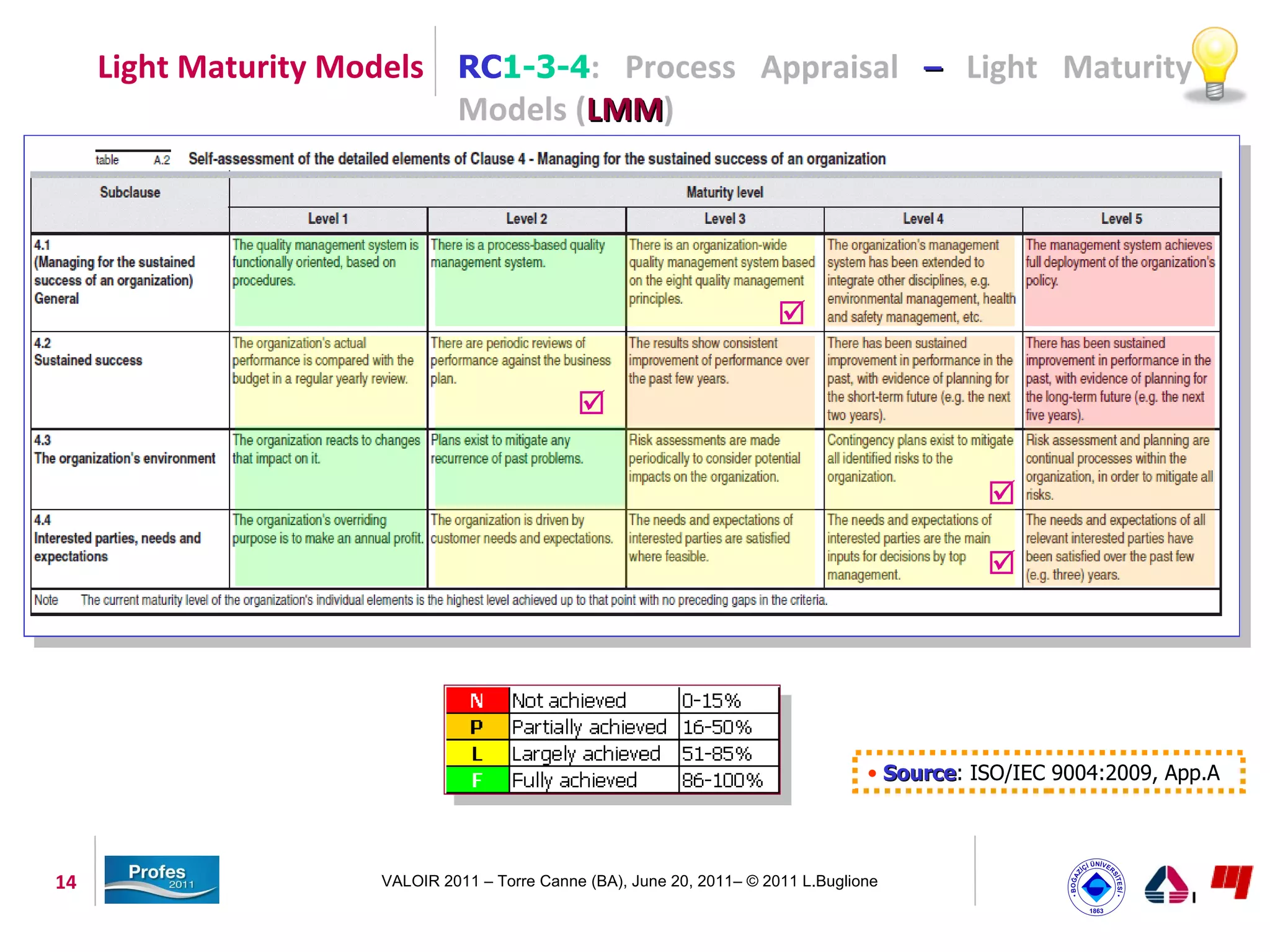The height and width of the screenshot is (952, 1270).
Task: Click the Bogazici Universitesi round seal logo
Action: pos(1096,888)
